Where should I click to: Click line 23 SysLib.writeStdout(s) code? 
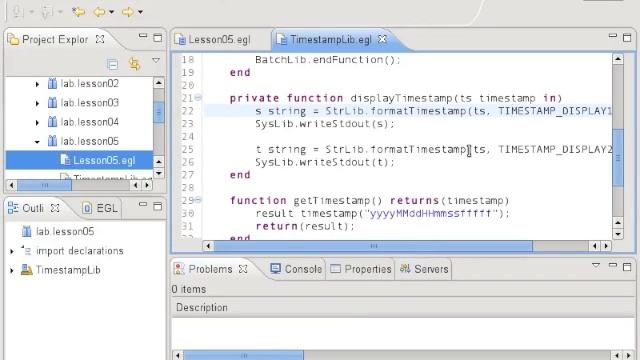pos(325,124)
